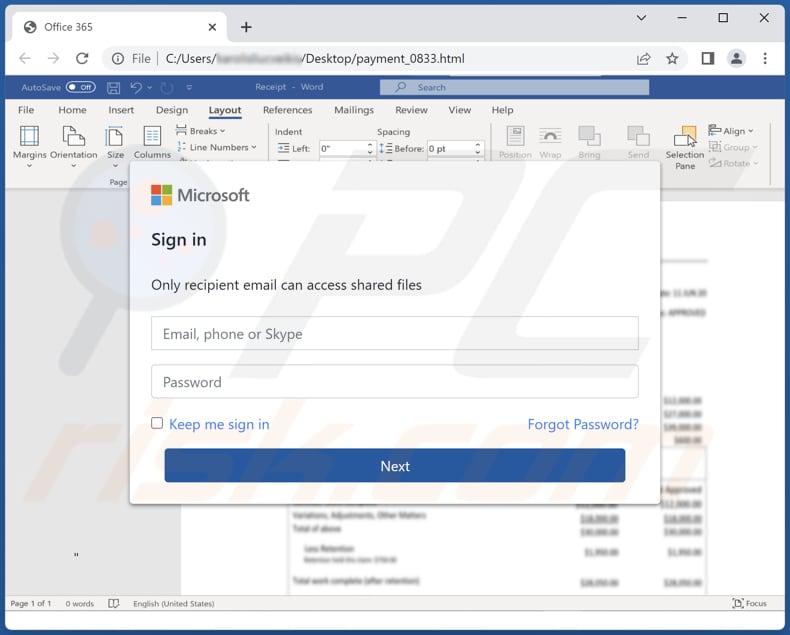Open the View ribbon tab
This screenshot has width=790, height=635.
459,110
